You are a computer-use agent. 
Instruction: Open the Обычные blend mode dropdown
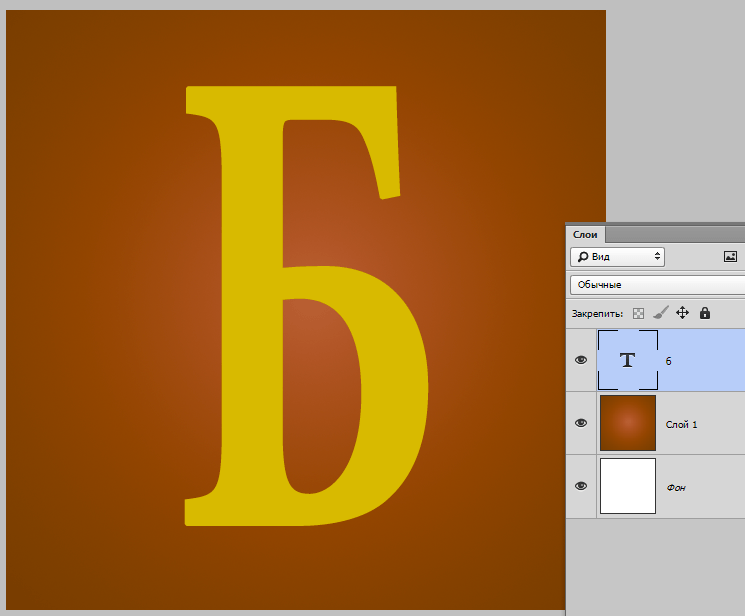point(658,285)
